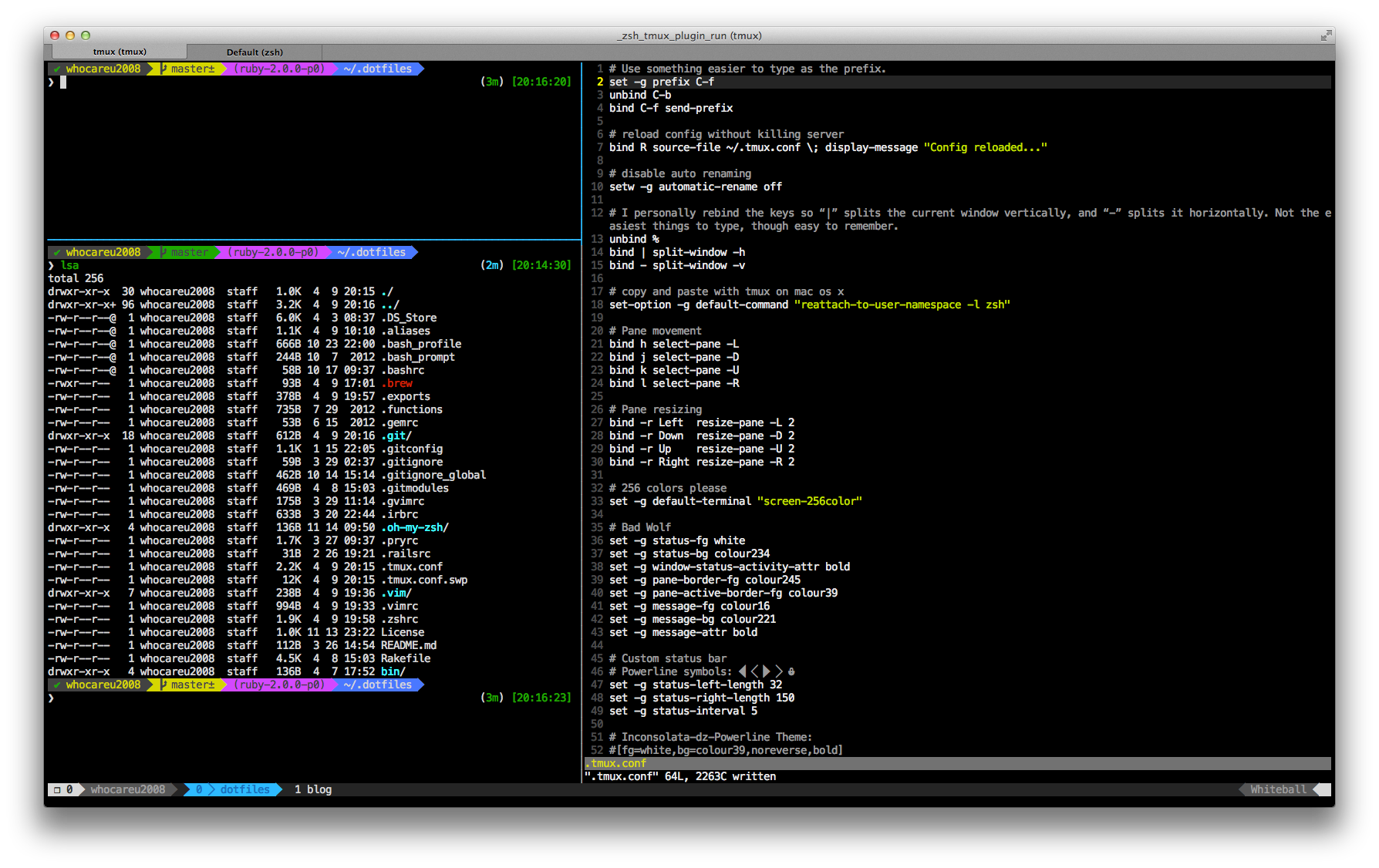The image size is (1379, 868).
Task: Click the 'lsa' command text
Action: pyautogui.click(x=69, y=265)
